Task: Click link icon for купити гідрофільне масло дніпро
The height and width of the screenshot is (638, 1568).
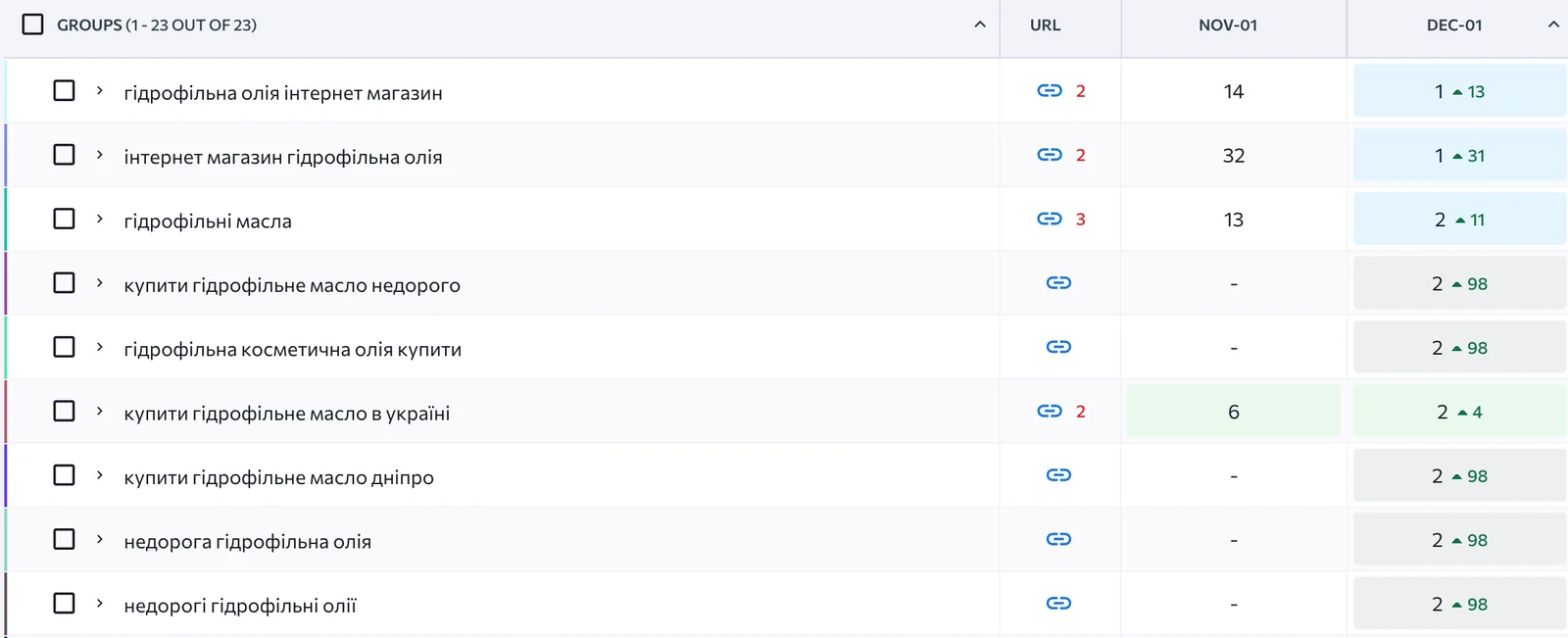Action: pyautogui.click(x=1058, y=475)
